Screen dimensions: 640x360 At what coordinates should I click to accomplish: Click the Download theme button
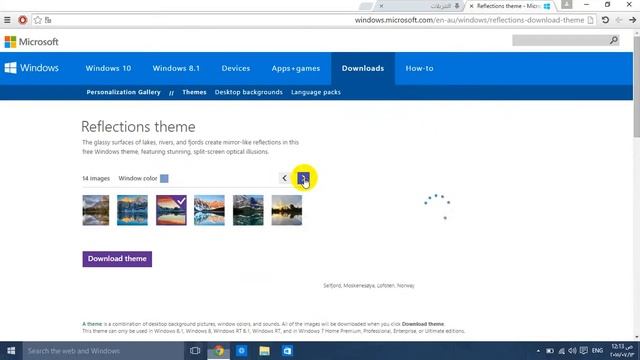117,259
